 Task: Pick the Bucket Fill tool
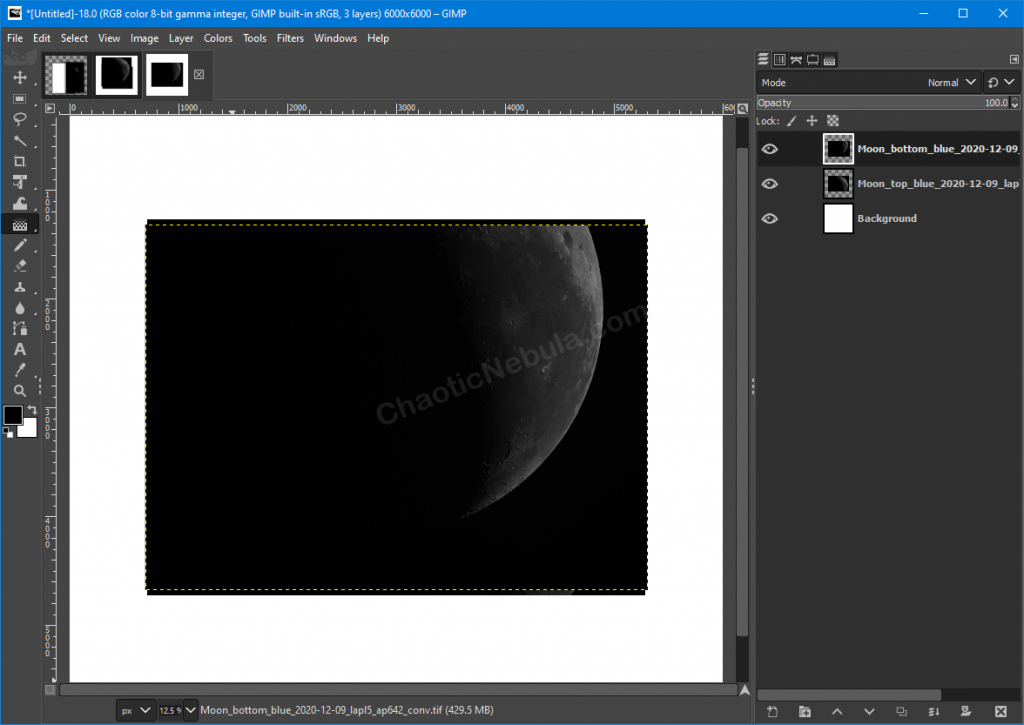(20, 203)
